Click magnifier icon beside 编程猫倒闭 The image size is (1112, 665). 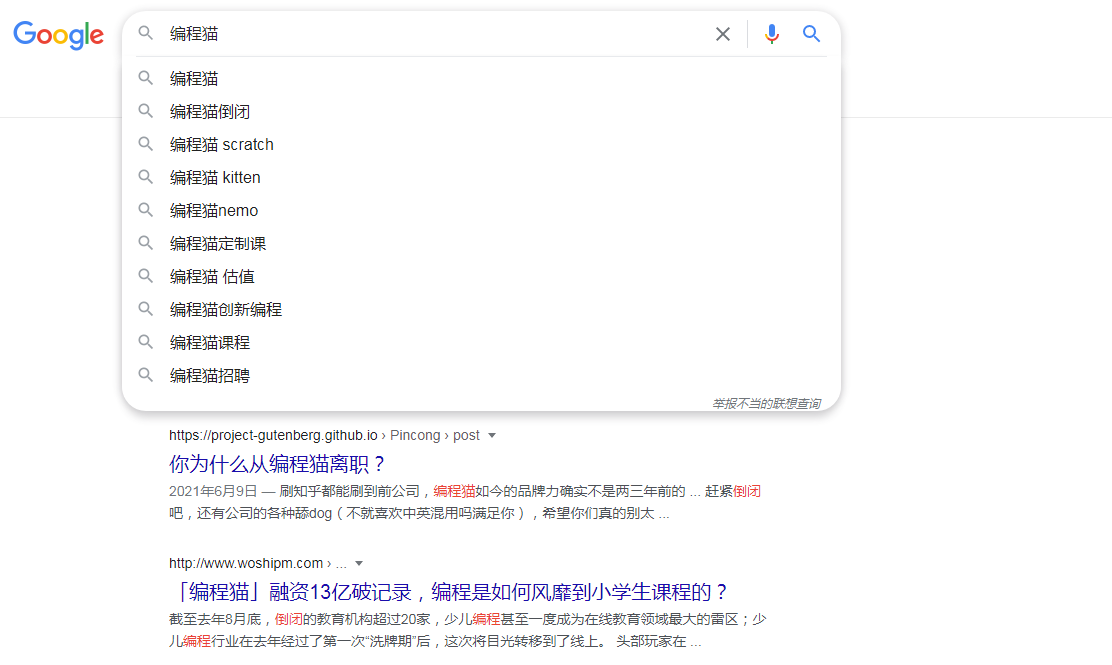[x=145, y=111]
